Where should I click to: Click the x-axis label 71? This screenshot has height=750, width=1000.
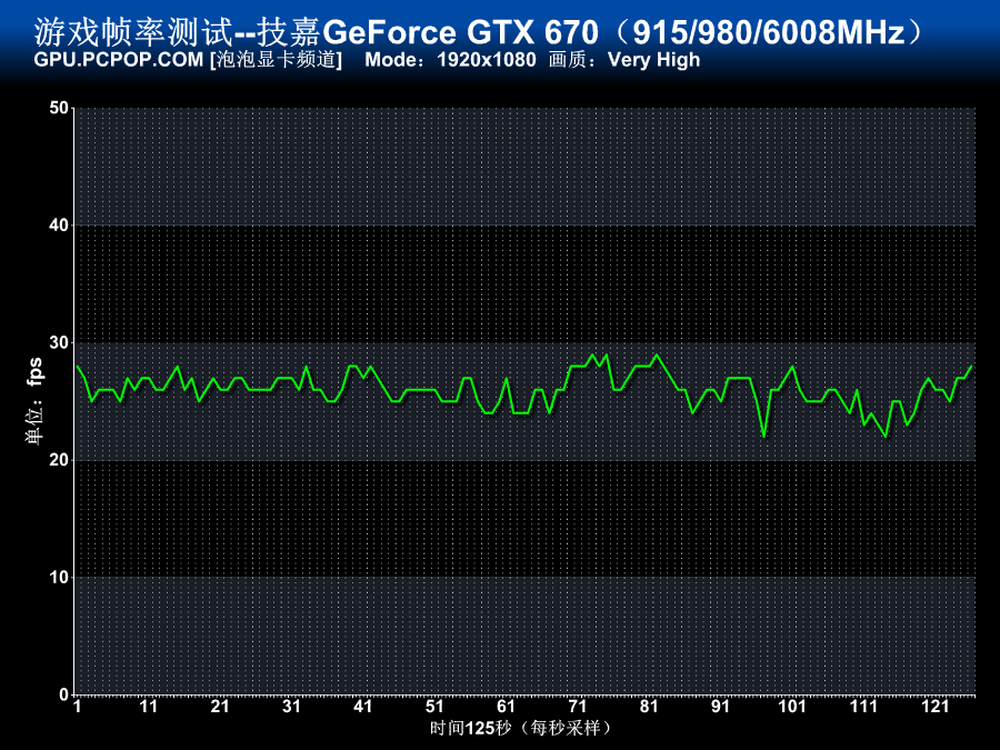(577, 707)
